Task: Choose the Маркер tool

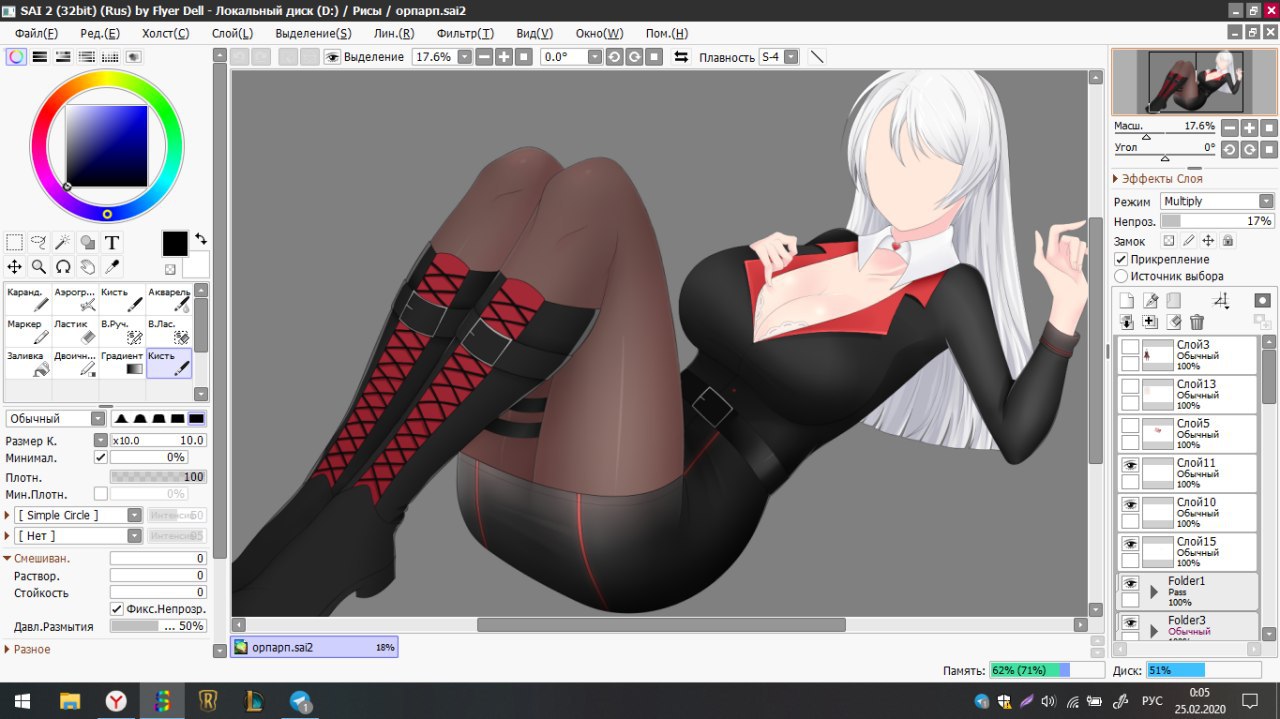Action: pos(28,332)
